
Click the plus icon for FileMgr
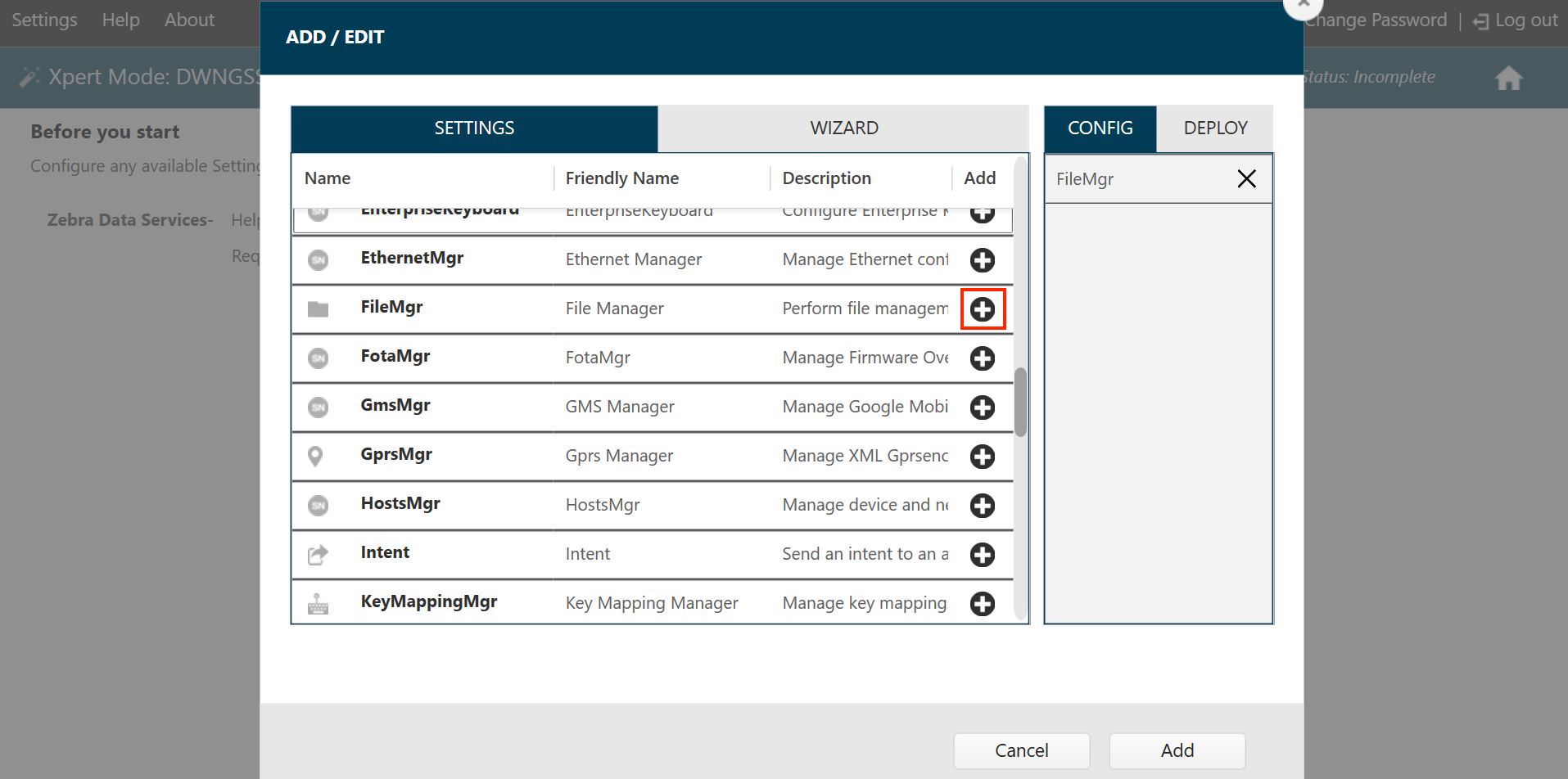click(x=982, y=309)
